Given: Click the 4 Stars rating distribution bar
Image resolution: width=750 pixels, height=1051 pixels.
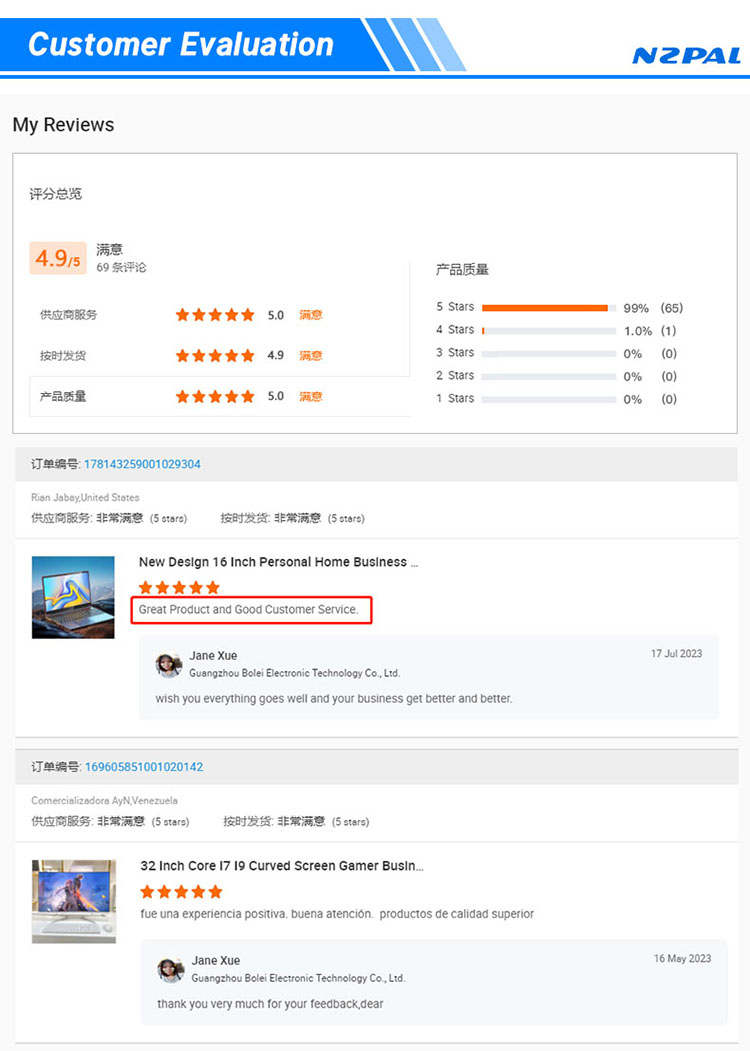Looking at the screenshot, I should (x=548, y=330).
